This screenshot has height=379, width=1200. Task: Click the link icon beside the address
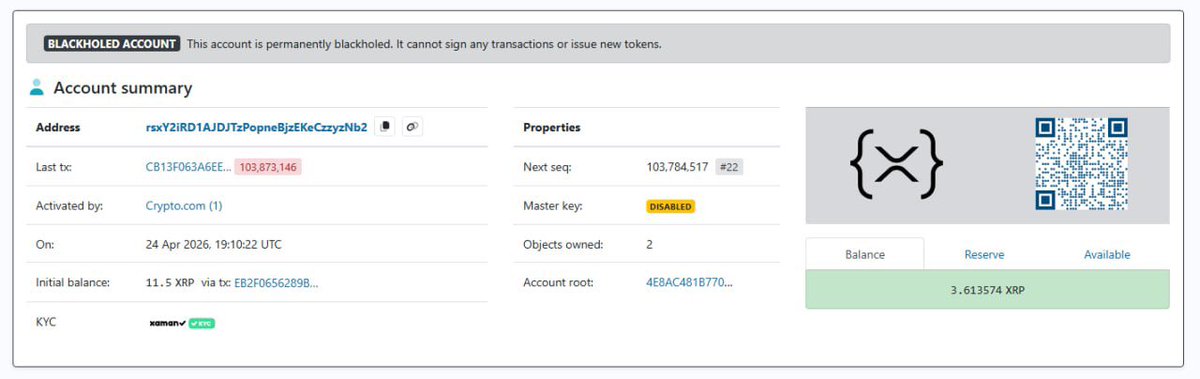tap(412, 127)
